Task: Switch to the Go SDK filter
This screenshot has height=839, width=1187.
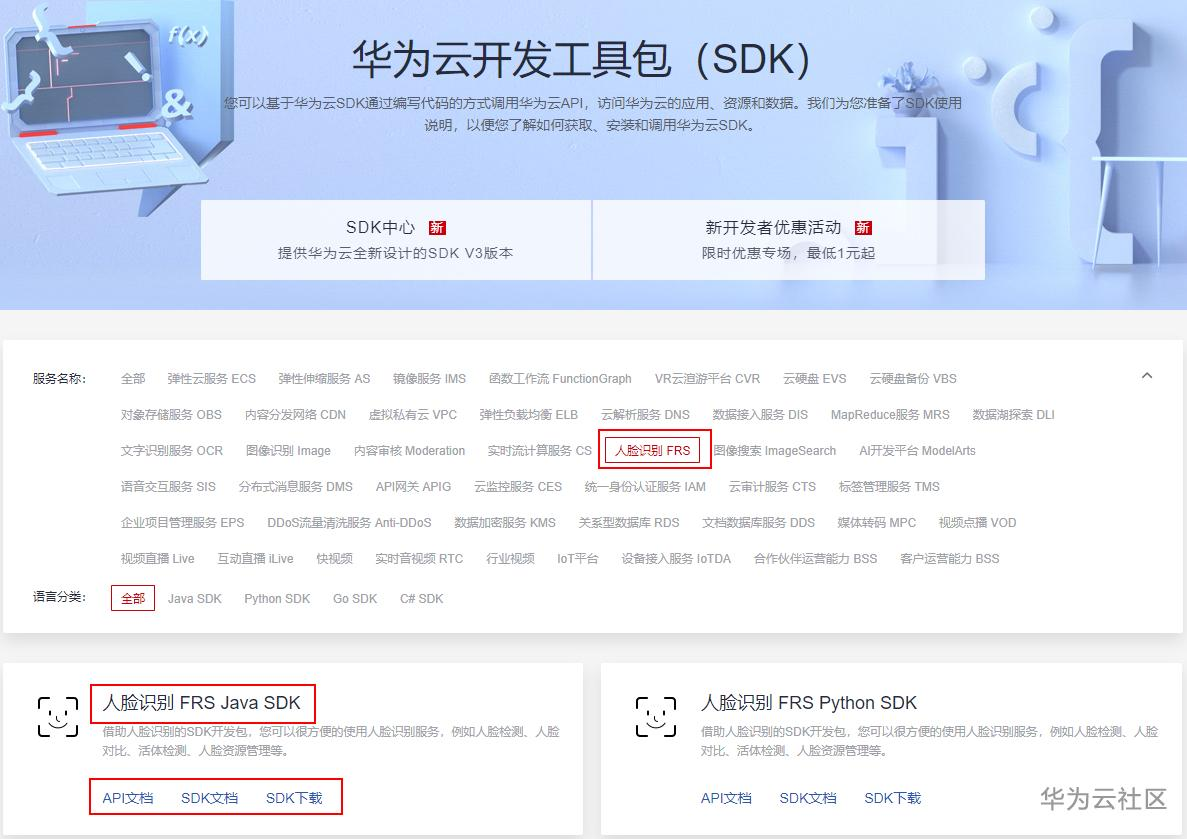Action: point(354,598)
